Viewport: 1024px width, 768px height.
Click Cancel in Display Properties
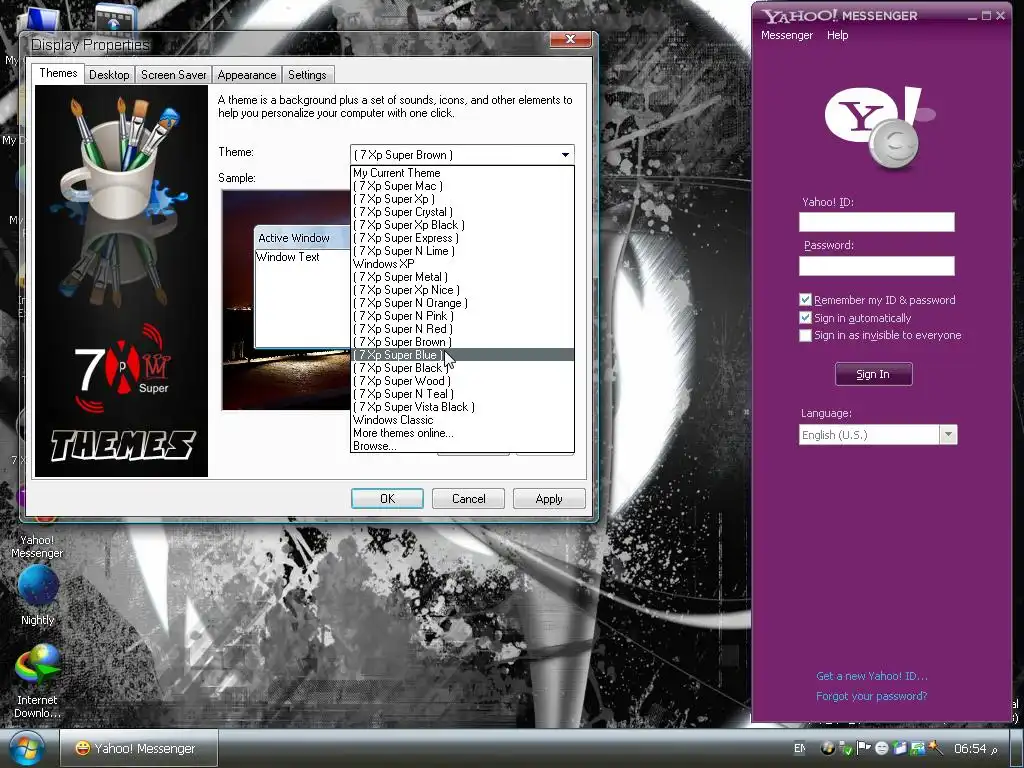(468, 499)
